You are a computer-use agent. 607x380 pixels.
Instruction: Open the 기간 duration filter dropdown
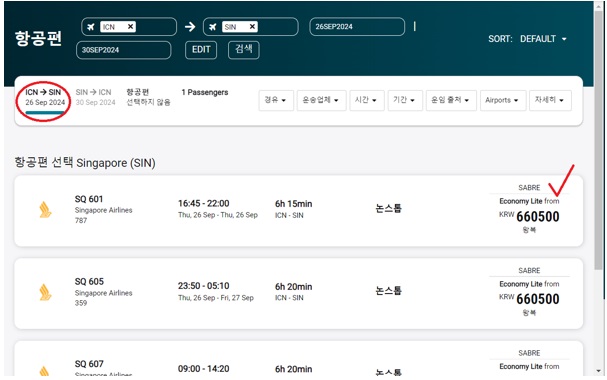click(x=405, y=100)
